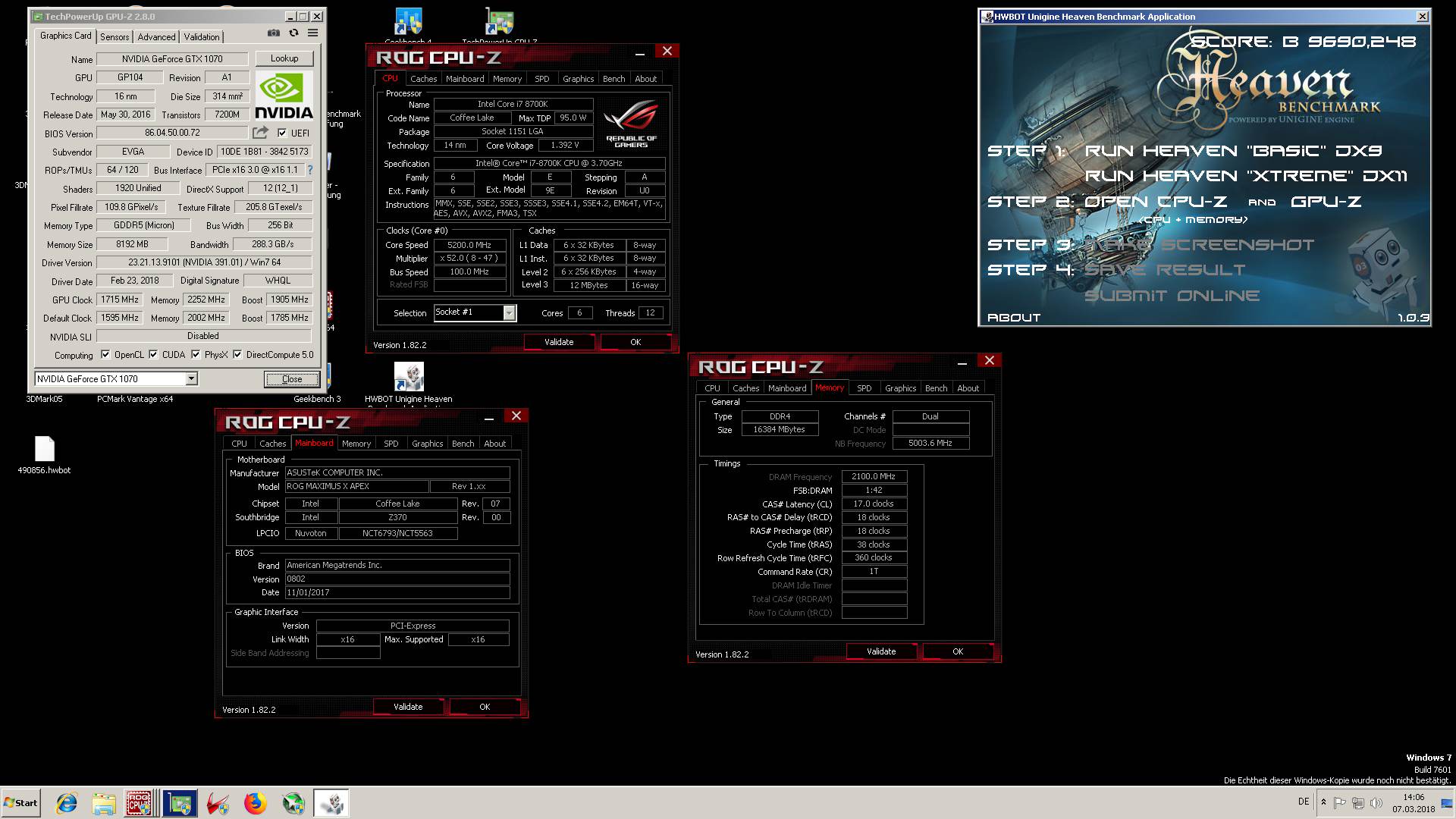
Task: Toggle the OpenCL checkbox
Action: [105, 354]
